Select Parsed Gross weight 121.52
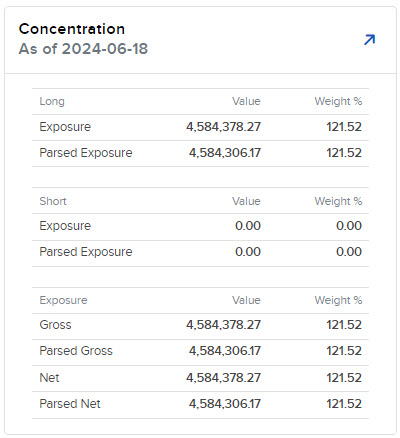The width and height of the screenshot is (400, 438). (344, 351)
